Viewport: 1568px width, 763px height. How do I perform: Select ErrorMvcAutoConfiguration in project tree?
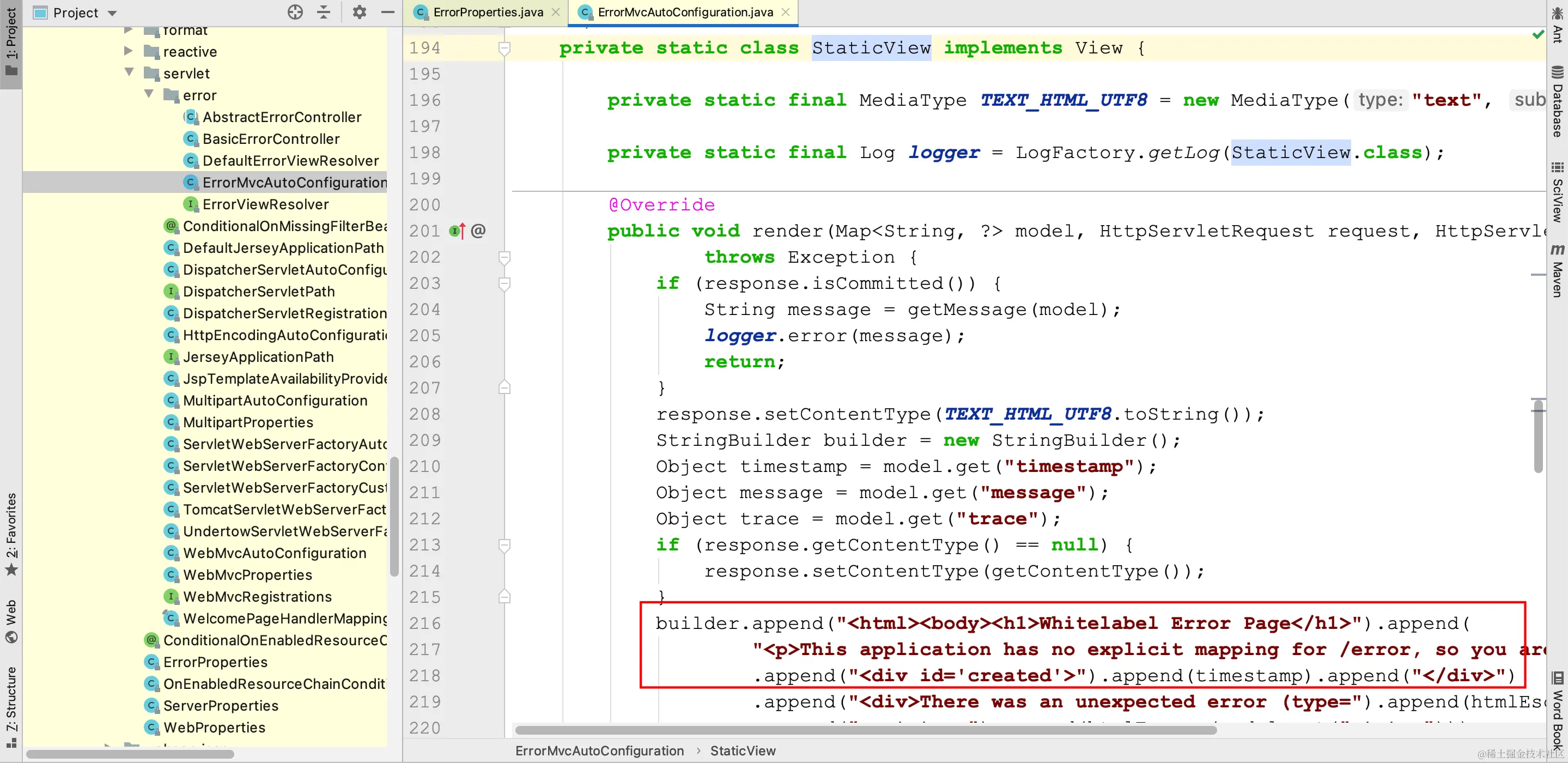[295, 183]
